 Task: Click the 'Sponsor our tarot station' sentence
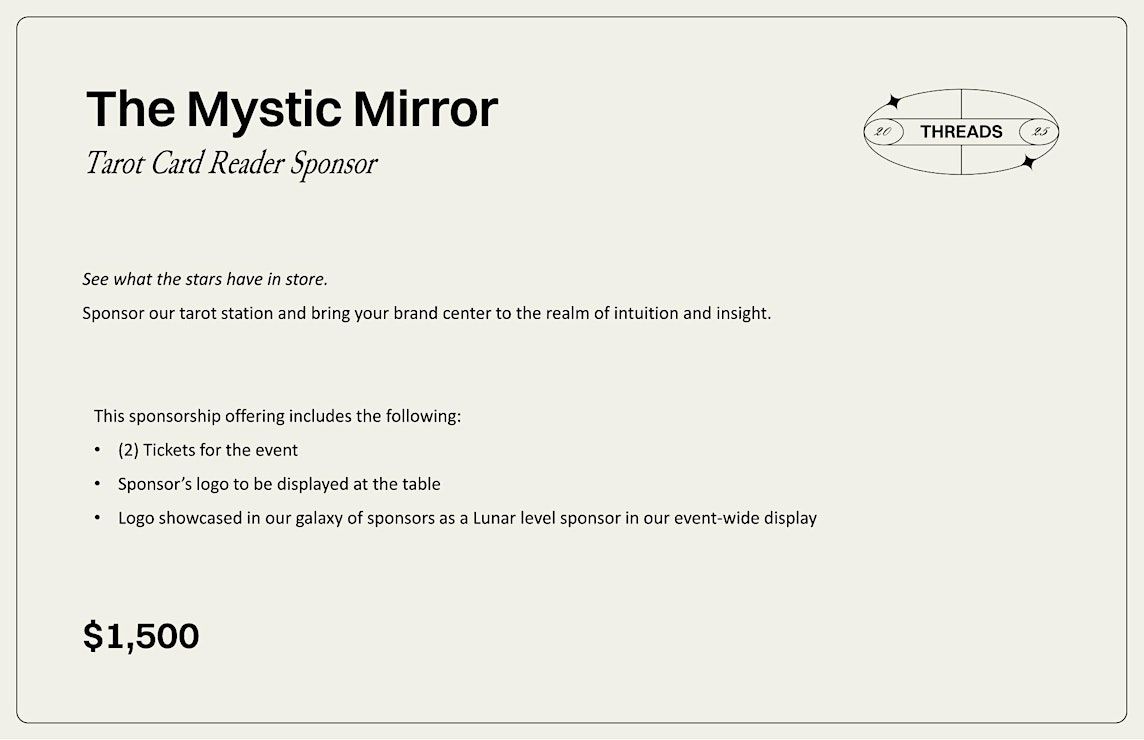coord(427,313)
